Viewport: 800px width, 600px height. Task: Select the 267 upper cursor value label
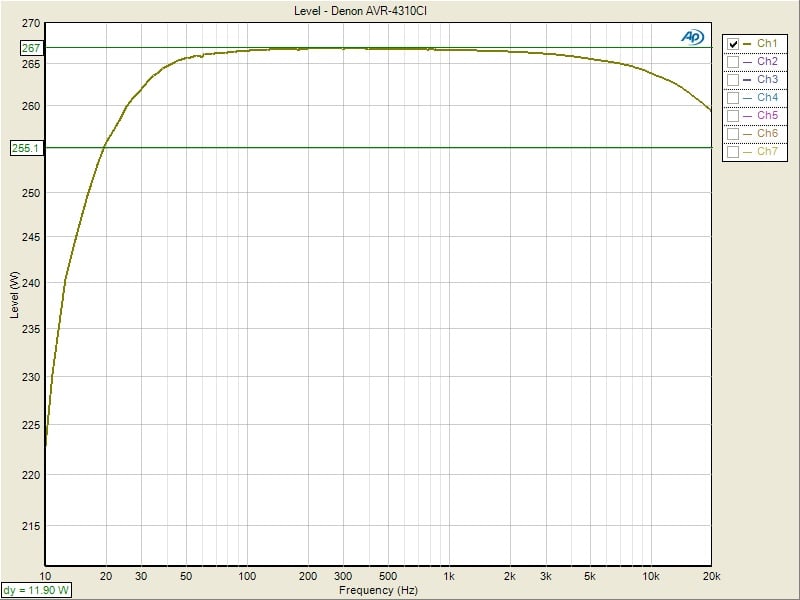tap(30, 48)
